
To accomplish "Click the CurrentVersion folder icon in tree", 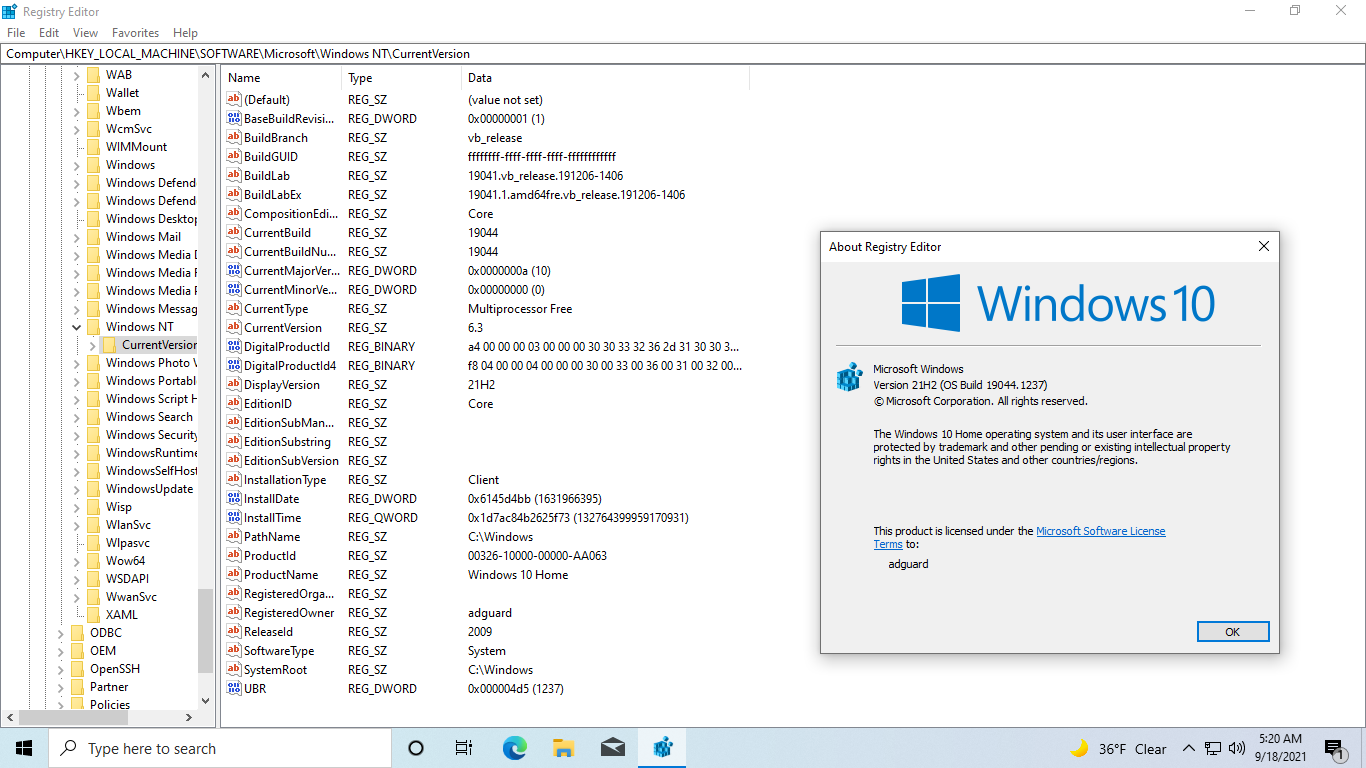I will 109,345.
